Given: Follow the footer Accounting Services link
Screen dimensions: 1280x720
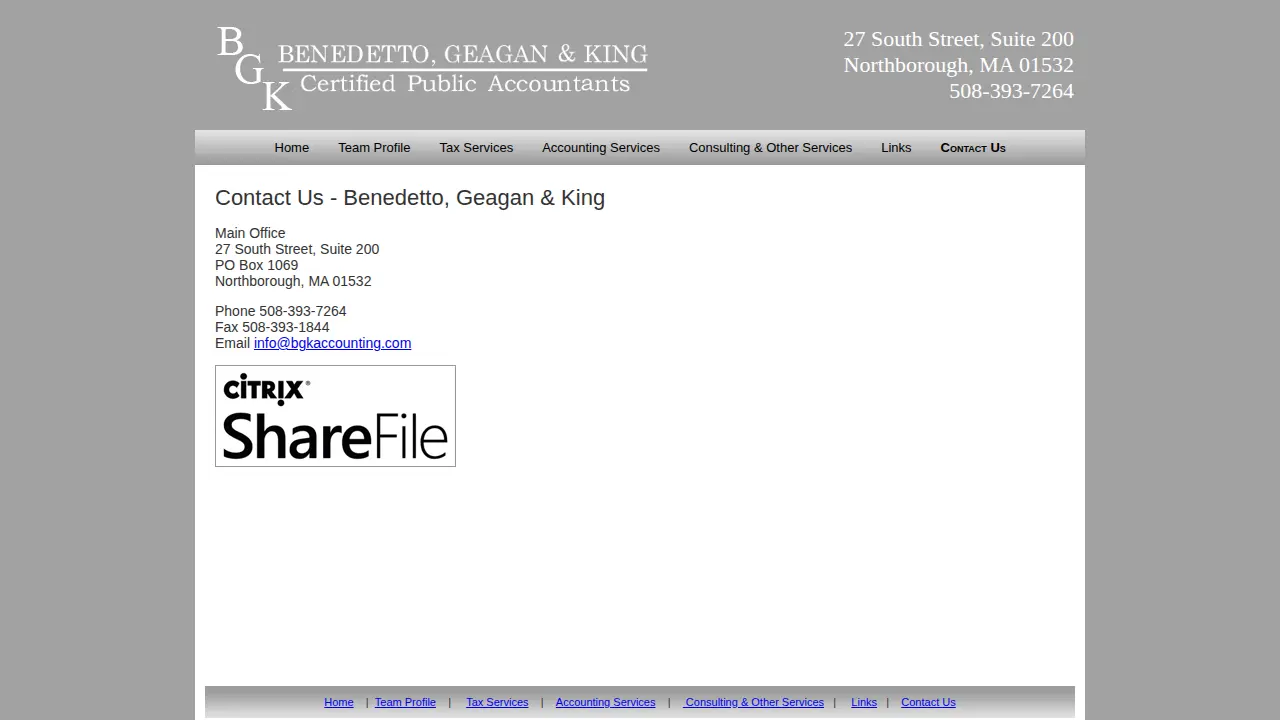Looking at the screenshot, I should click(x=605, y=702).
